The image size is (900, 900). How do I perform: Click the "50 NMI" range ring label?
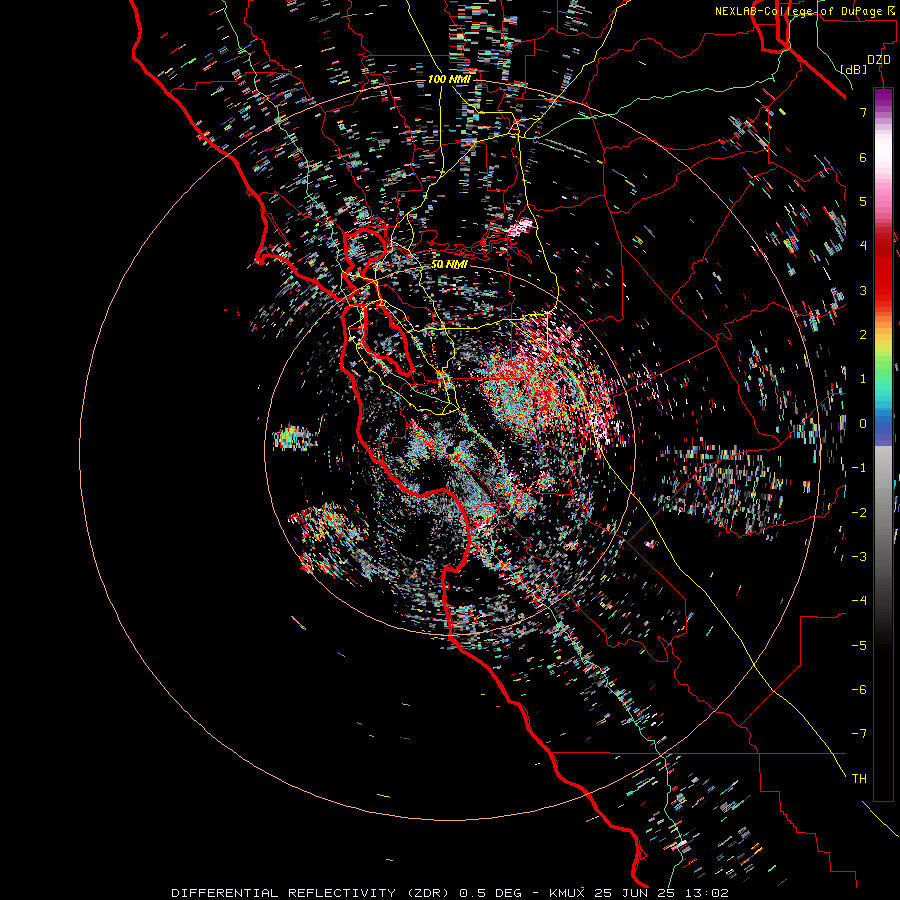click(x=449, y=264)
